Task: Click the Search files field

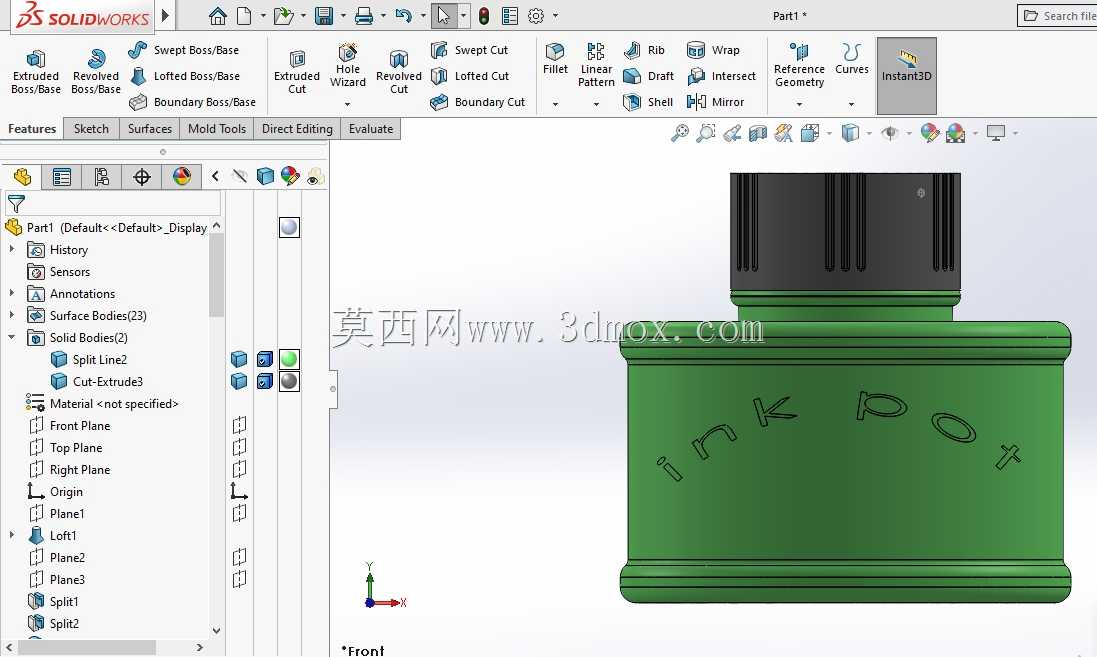Action: (1057, 15)
